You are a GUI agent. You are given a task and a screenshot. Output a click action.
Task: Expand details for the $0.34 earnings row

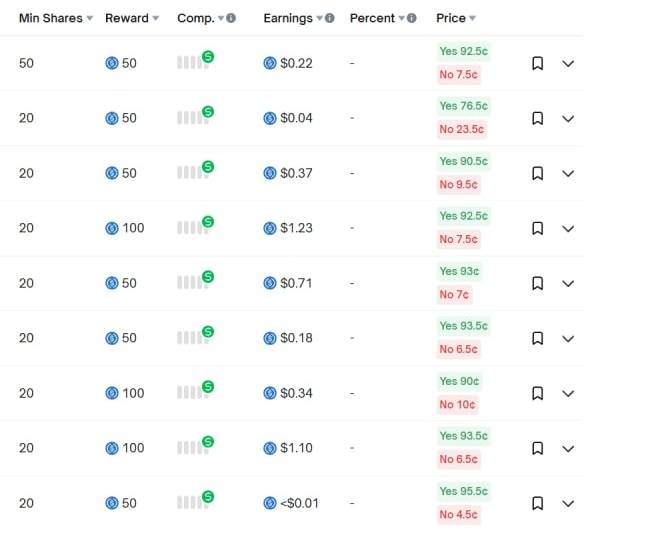[568, 393]
